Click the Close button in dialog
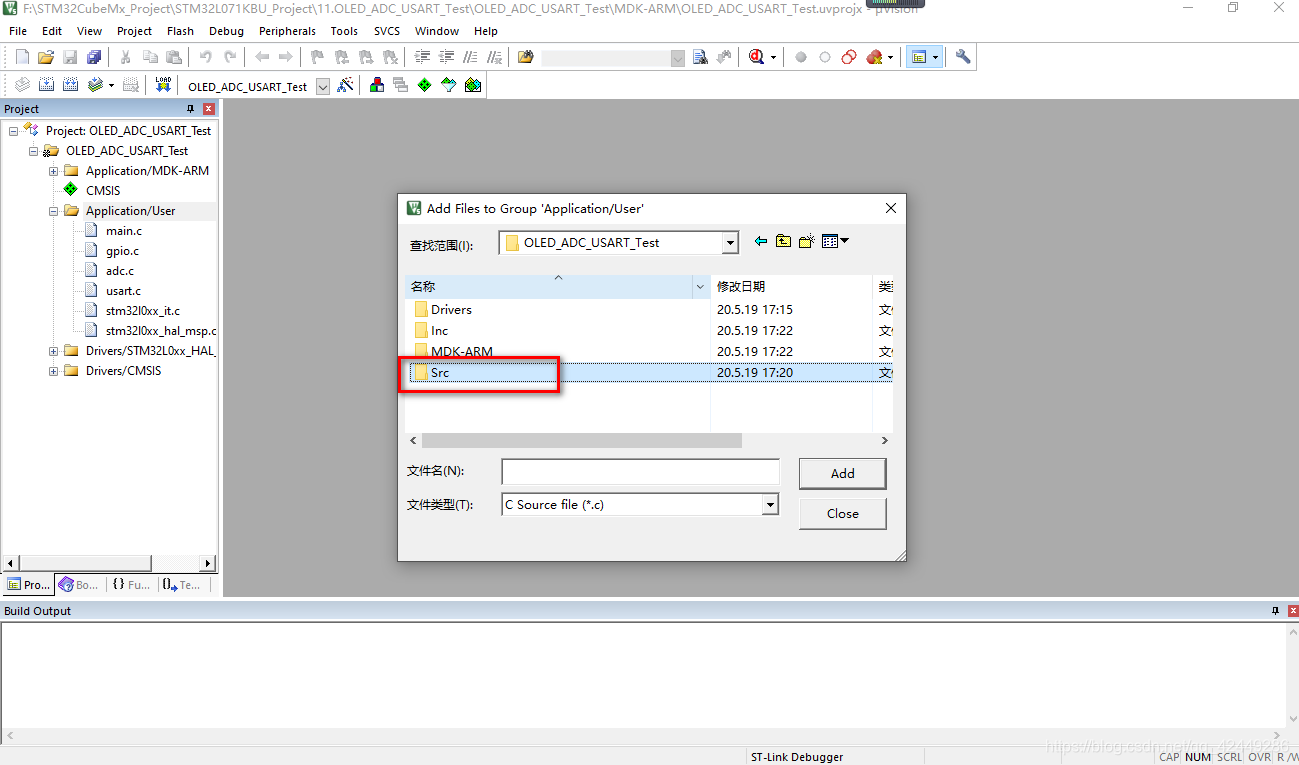 842,513
